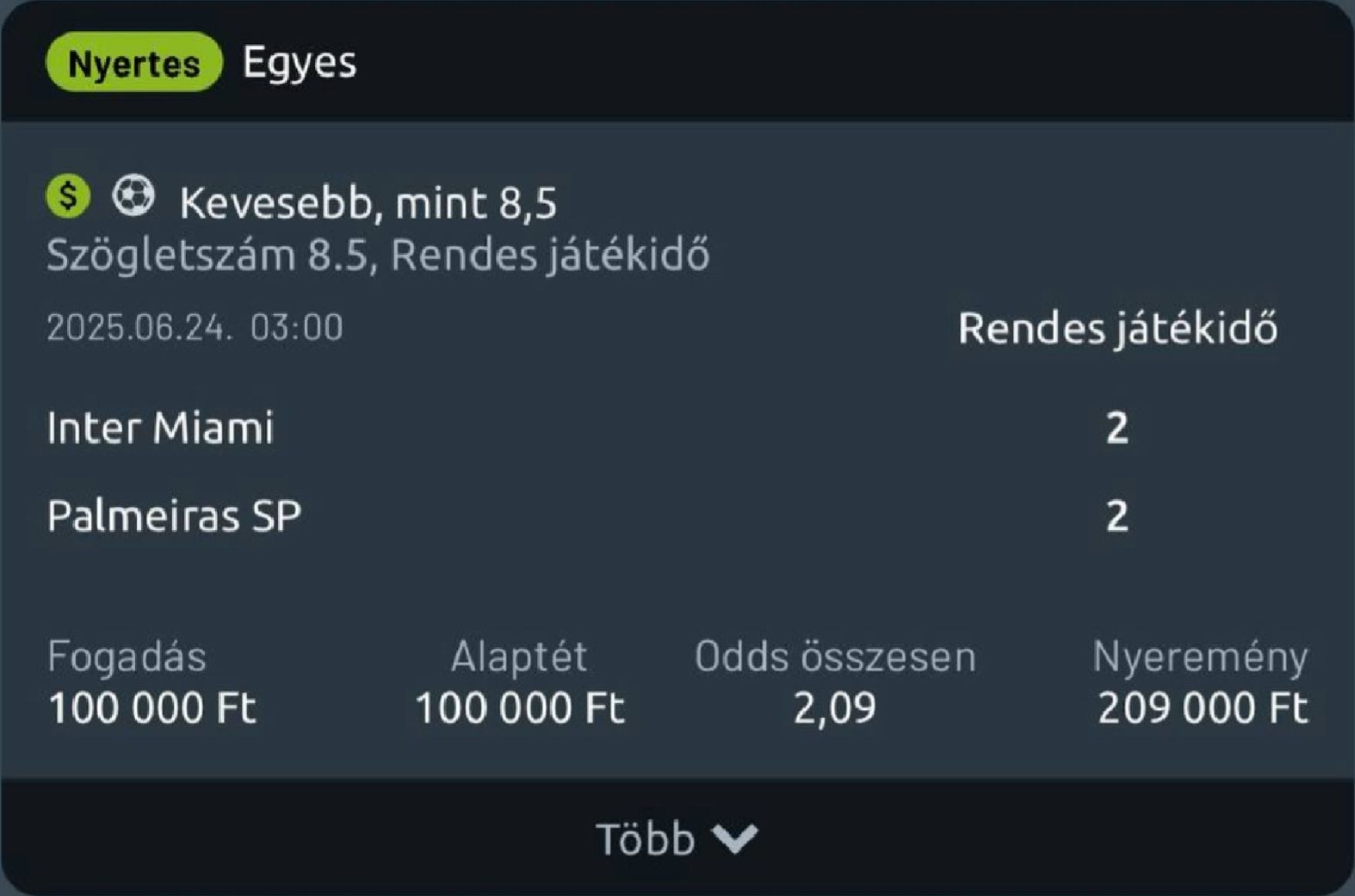Screen dimensions: 1355x896
Task: Click the 2025.06.24. 03:00 match date
Action: click(x=195, y=327)
